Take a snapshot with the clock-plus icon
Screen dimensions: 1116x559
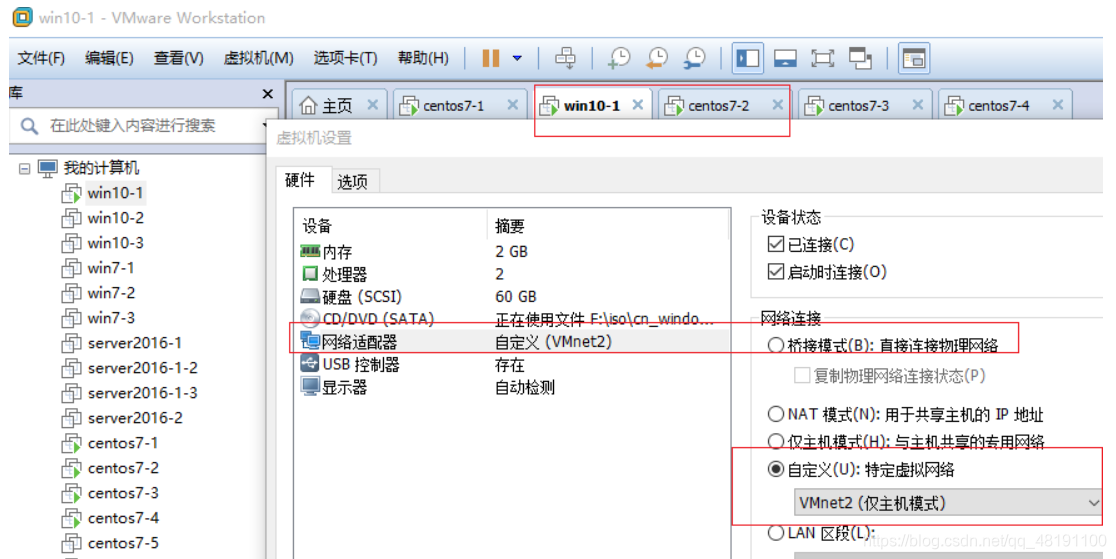pyautogui.click(x=619, y=58)
